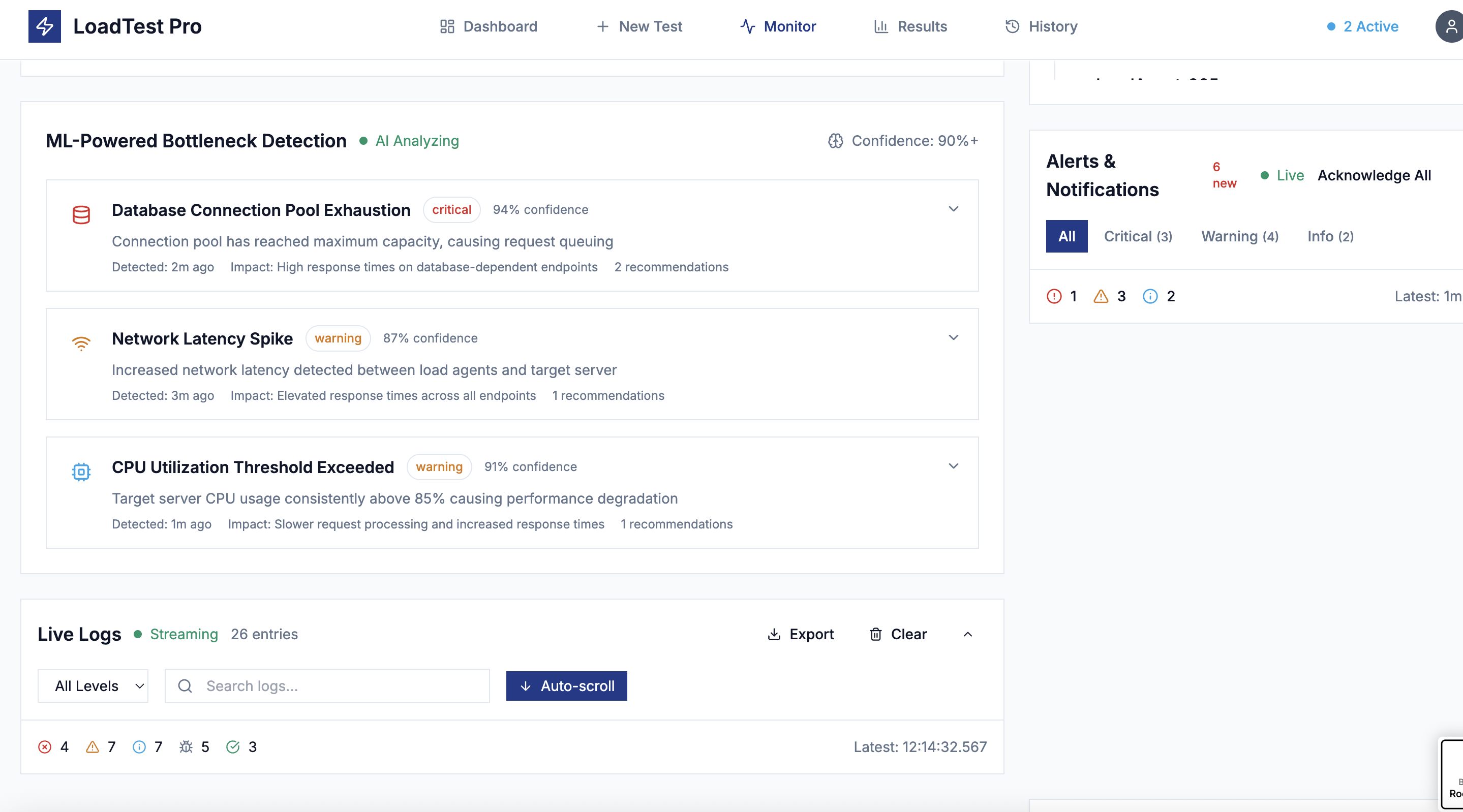
Task: Click Acknowledge All alerts
Action: point(1374,175)
